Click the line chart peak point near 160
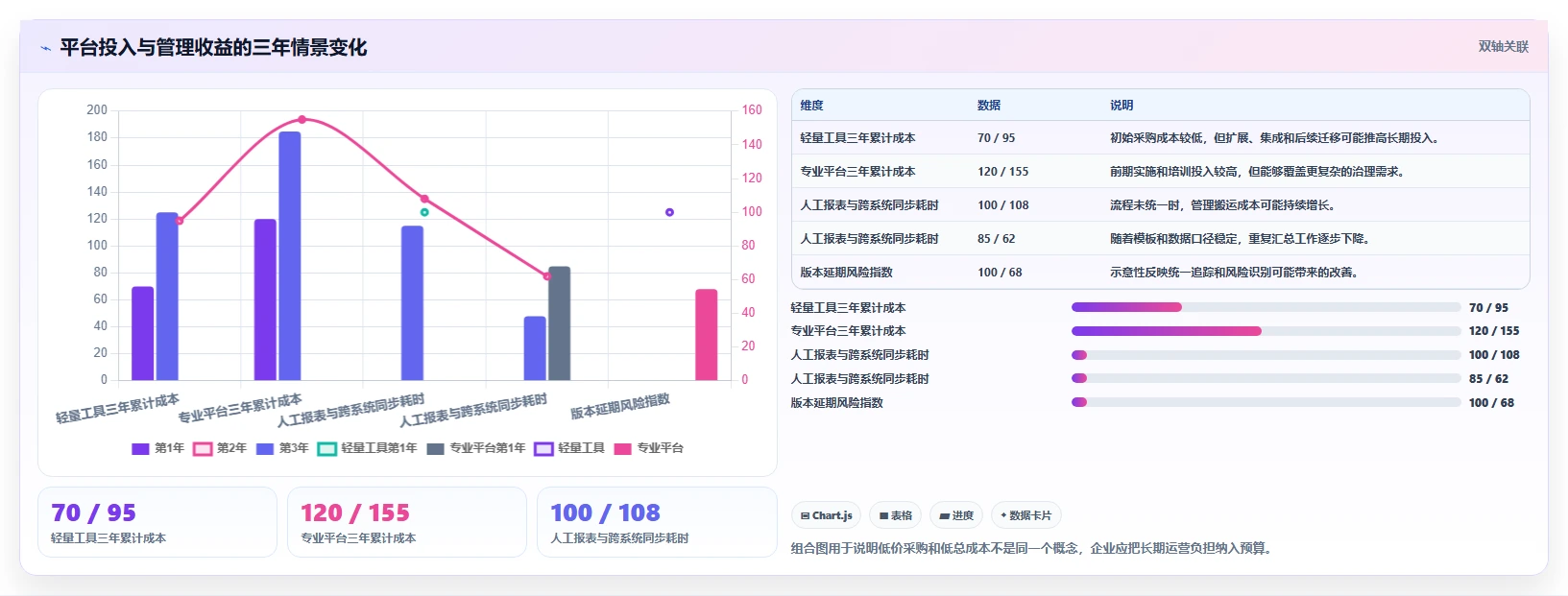1568x596 pixels. click(302, 120)
